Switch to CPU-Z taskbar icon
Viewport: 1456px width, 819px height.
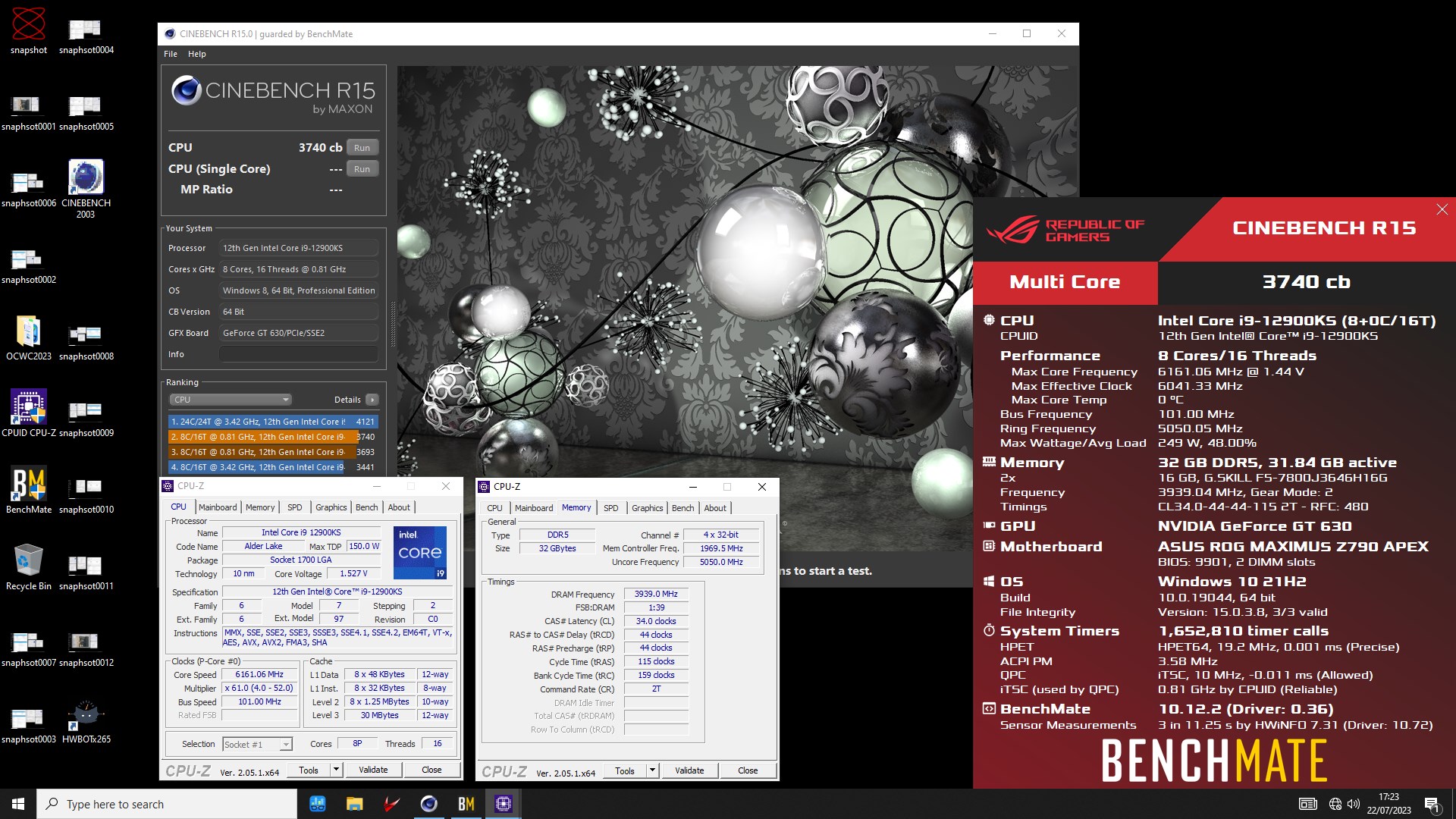503,804
